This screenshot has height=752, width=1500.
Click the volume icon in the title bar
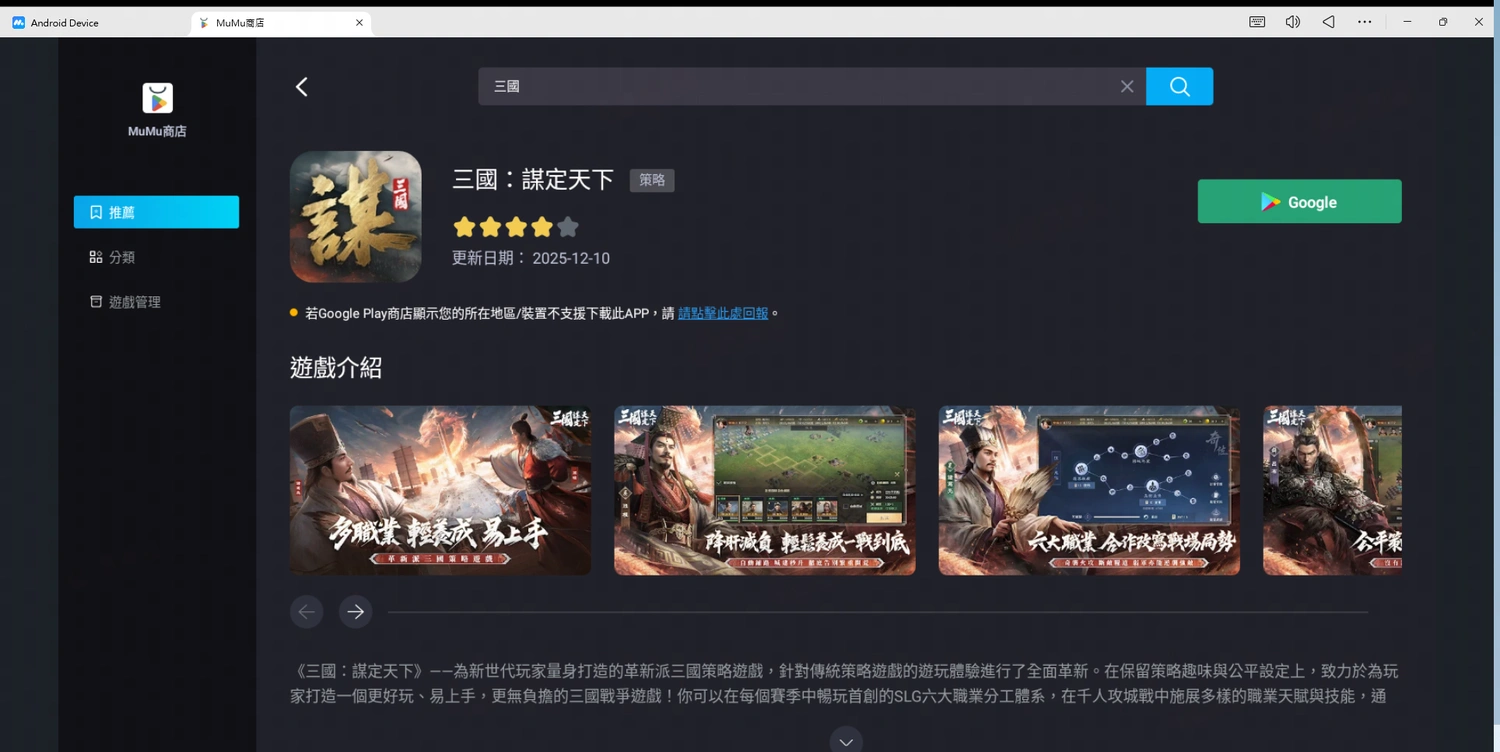[1292, 21]
